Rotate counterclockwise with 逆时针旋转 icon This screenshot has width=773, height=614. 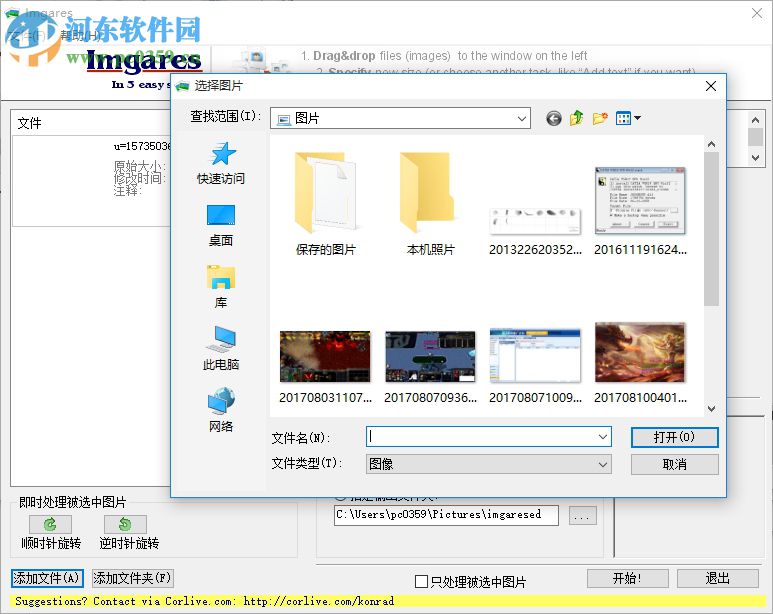pos(125,524)
